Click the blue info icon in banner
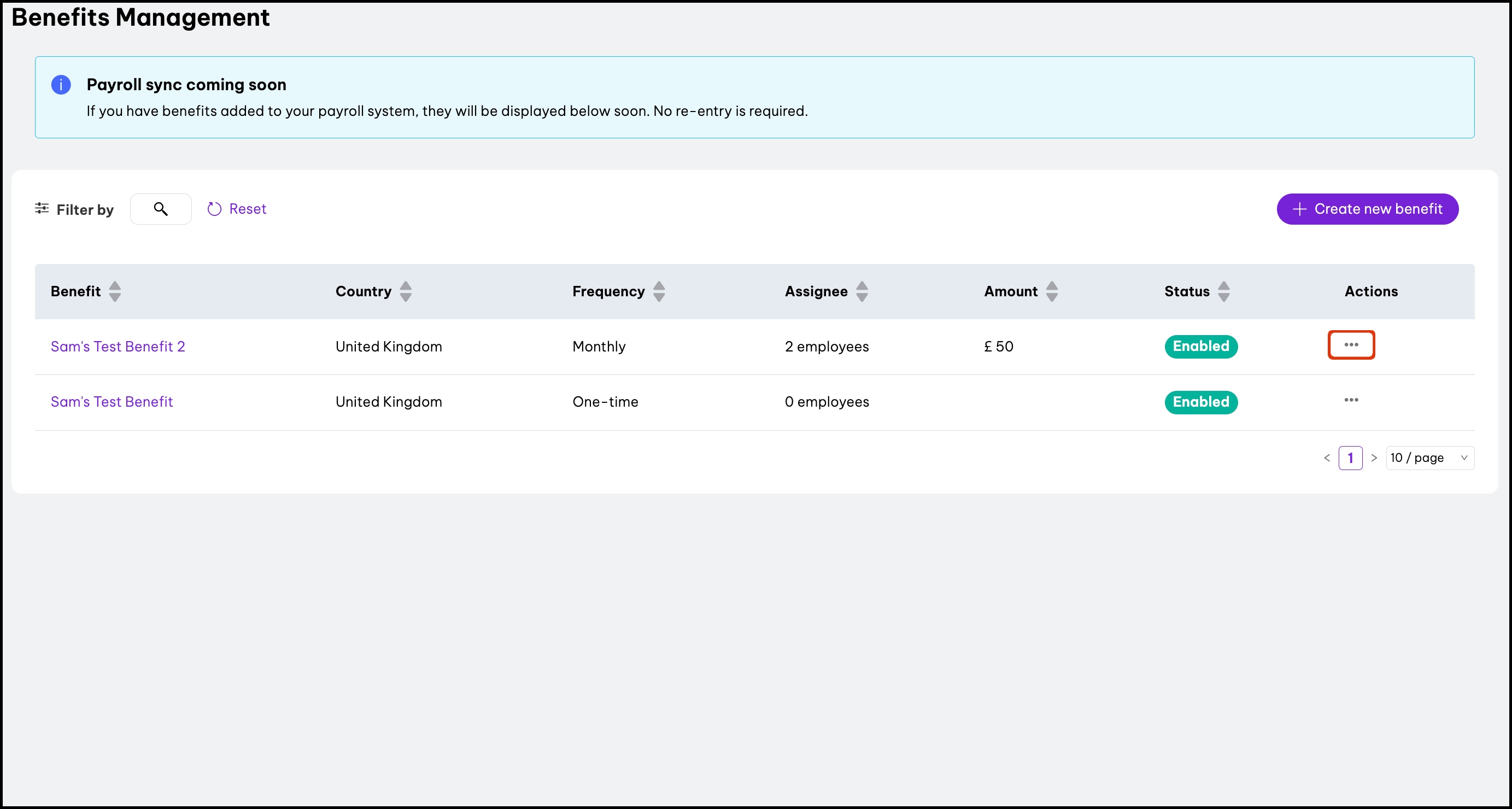 61,85
